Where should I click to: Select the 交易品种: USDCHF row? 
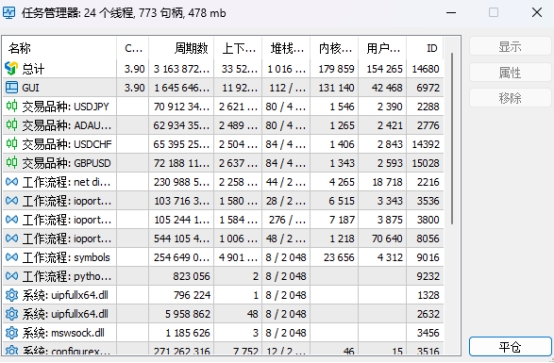click(x=223, y=144)
